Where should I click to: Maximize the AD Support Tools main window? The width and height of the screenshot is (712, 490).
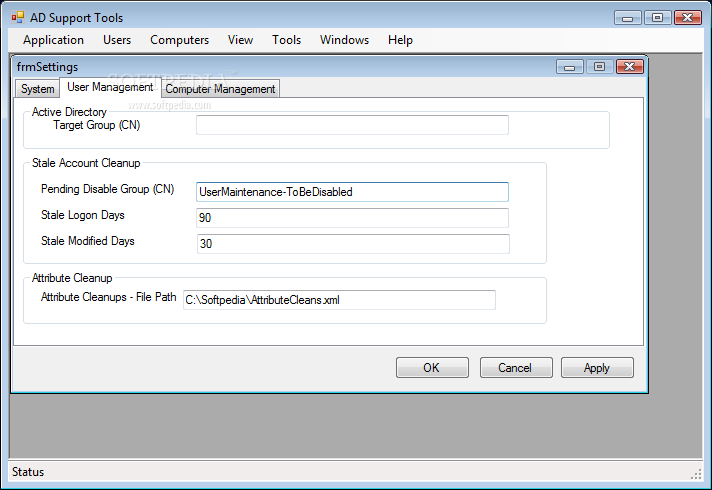[x=657, y=18]
